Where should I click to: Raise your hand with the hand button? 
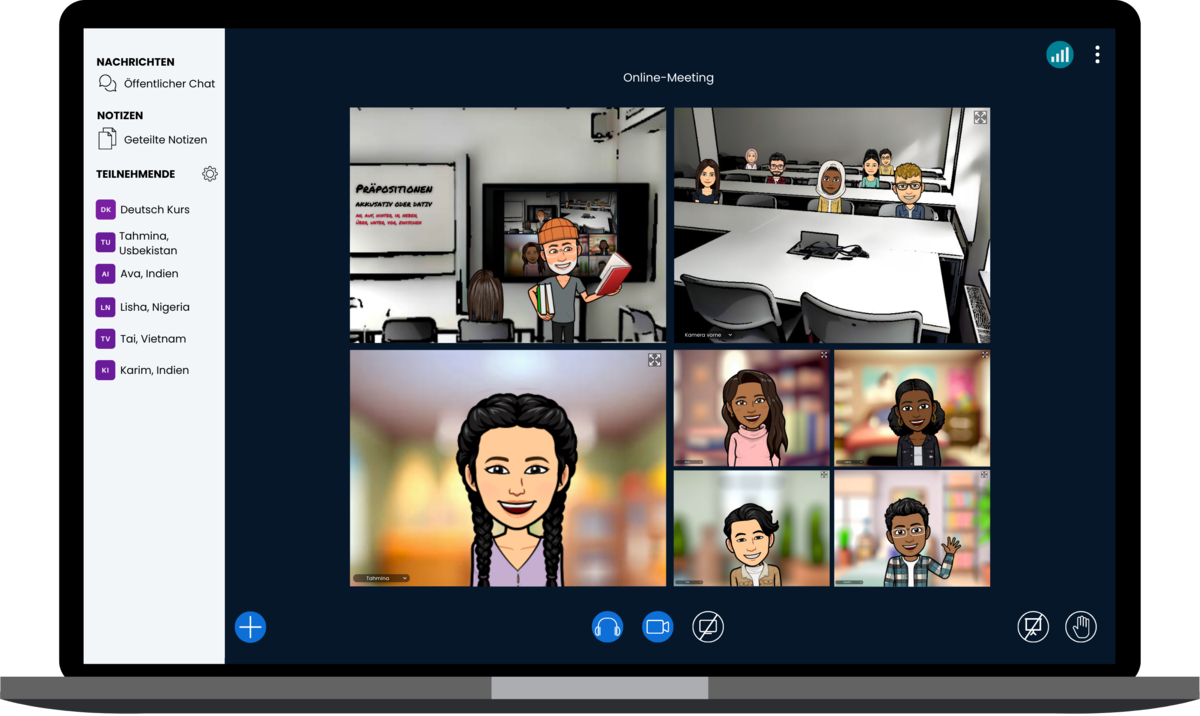pyautogui.click(x=1081, y=627)
